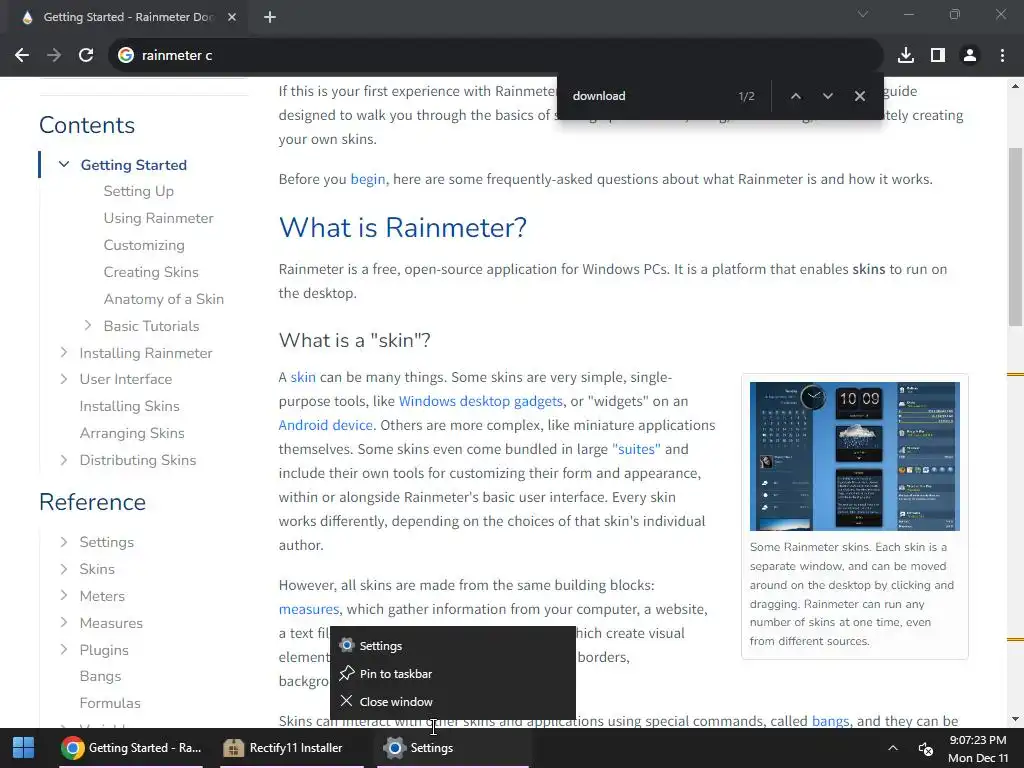
Task: Choose Pin to taskbar
Action: pyautogui.click(x=453, y=673)
